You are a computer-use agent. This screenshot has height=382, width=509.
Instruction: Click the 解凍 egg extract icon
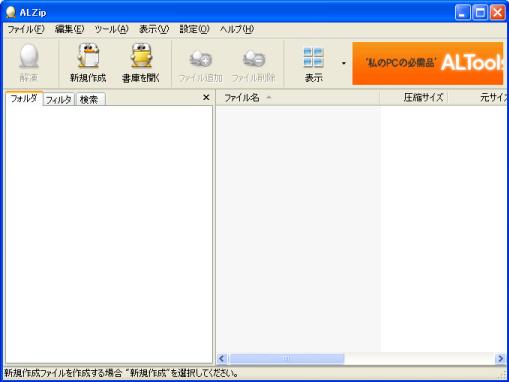(29, 57)
